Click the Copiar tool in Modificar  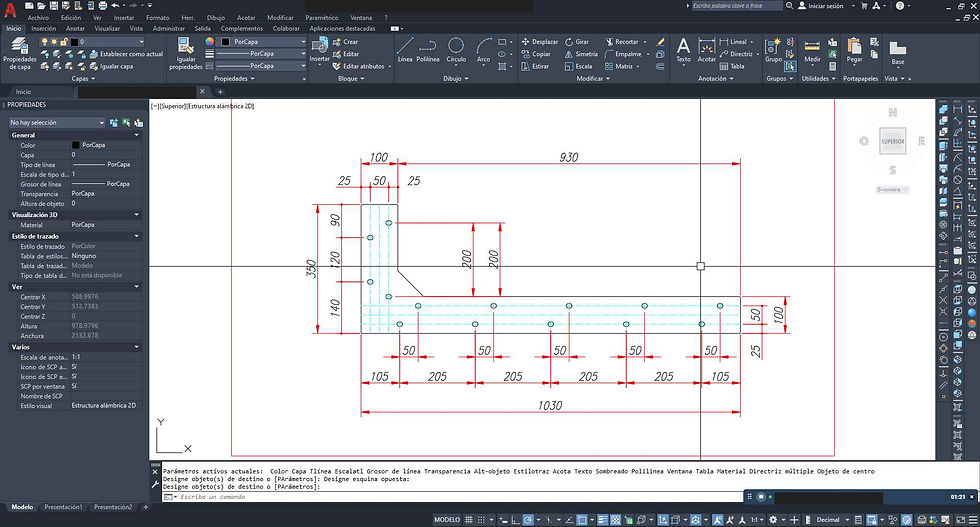pos(536,54)
